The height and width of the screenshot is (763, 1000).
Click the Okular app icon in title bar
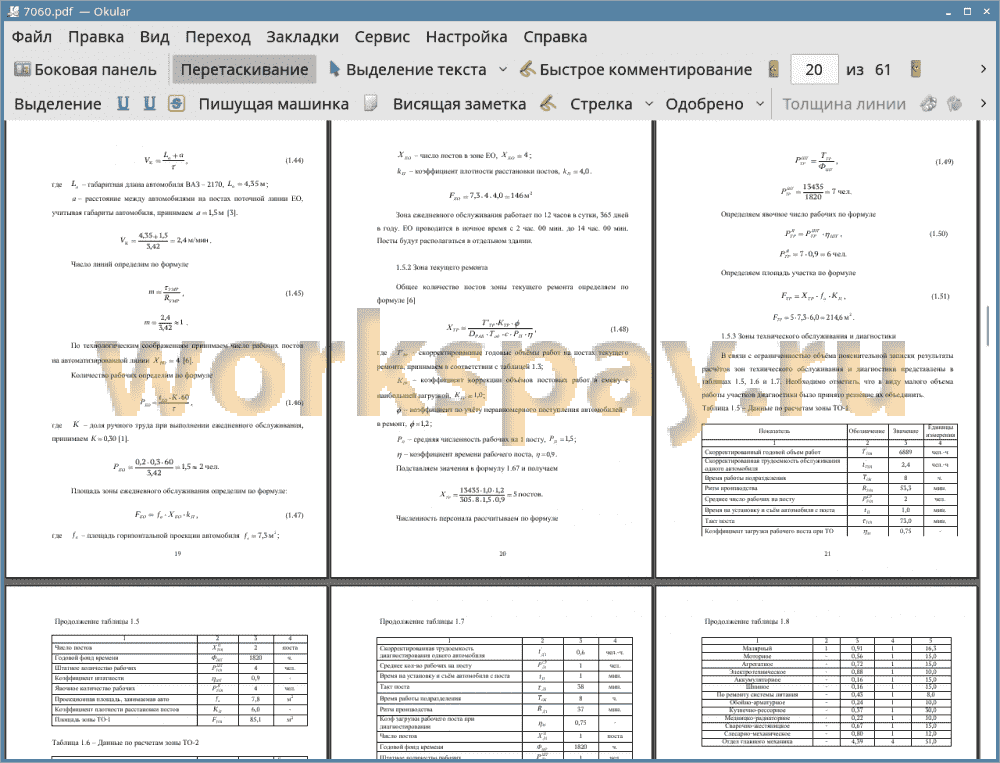click(x=13, y=11)
